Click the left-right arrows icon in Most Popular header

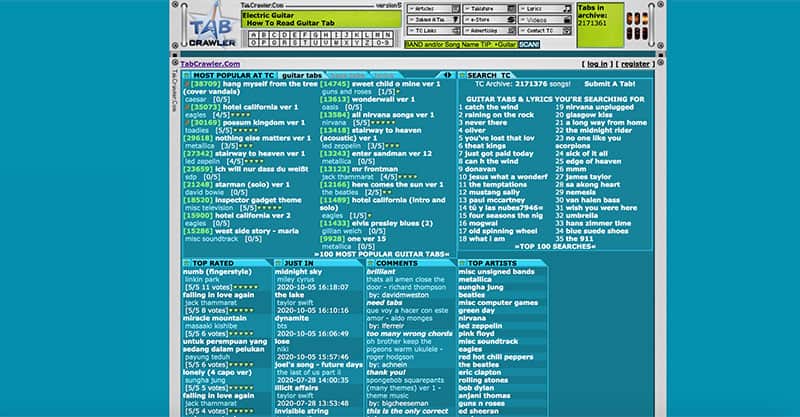[x=447, y=75]
